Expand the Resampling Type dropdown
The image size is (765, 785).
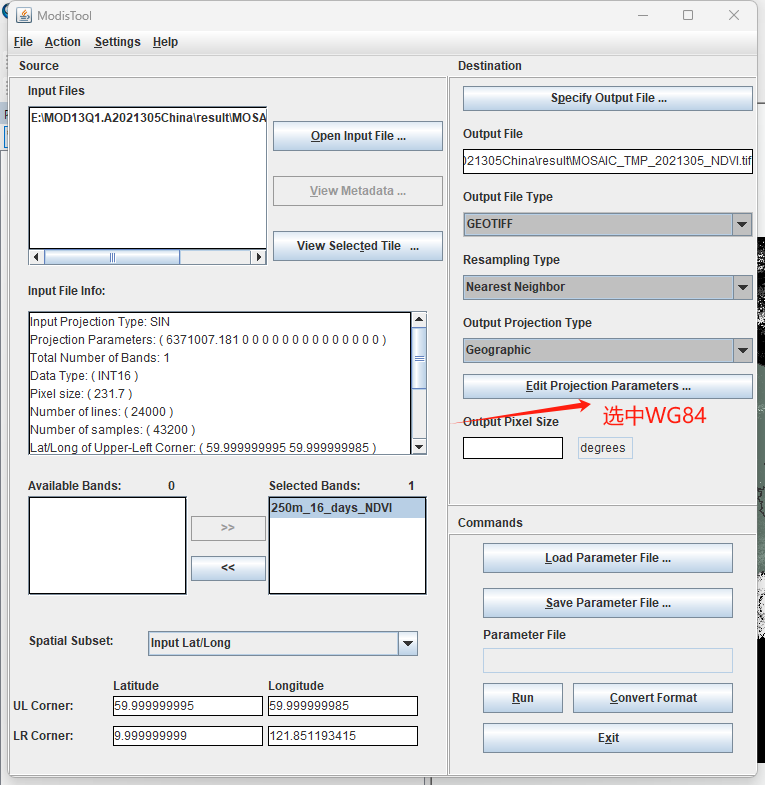tap(742, 287)
